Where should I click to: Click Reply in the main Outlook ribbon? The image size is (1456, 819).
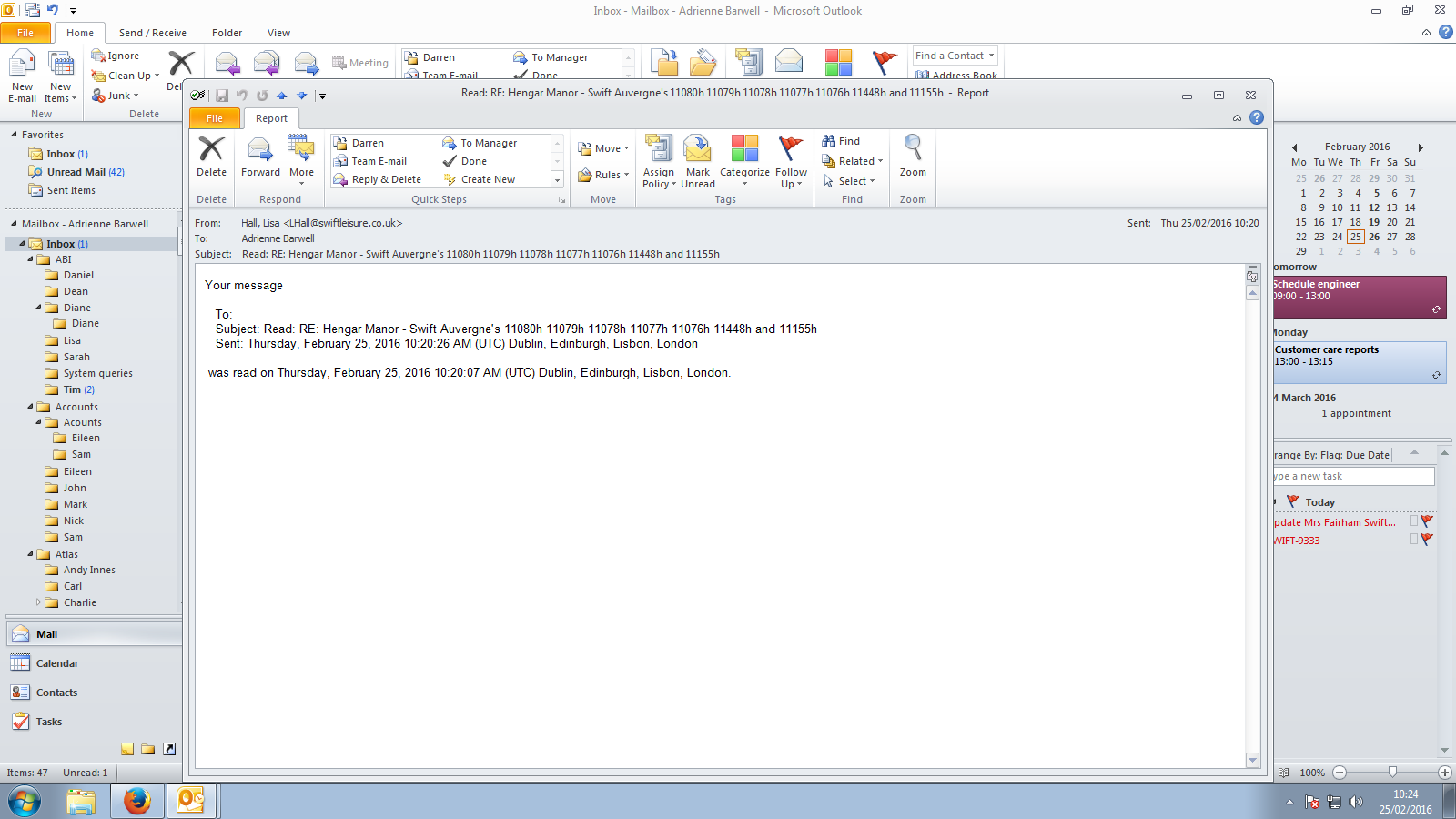pyautogui.click(x=227, y=63)
